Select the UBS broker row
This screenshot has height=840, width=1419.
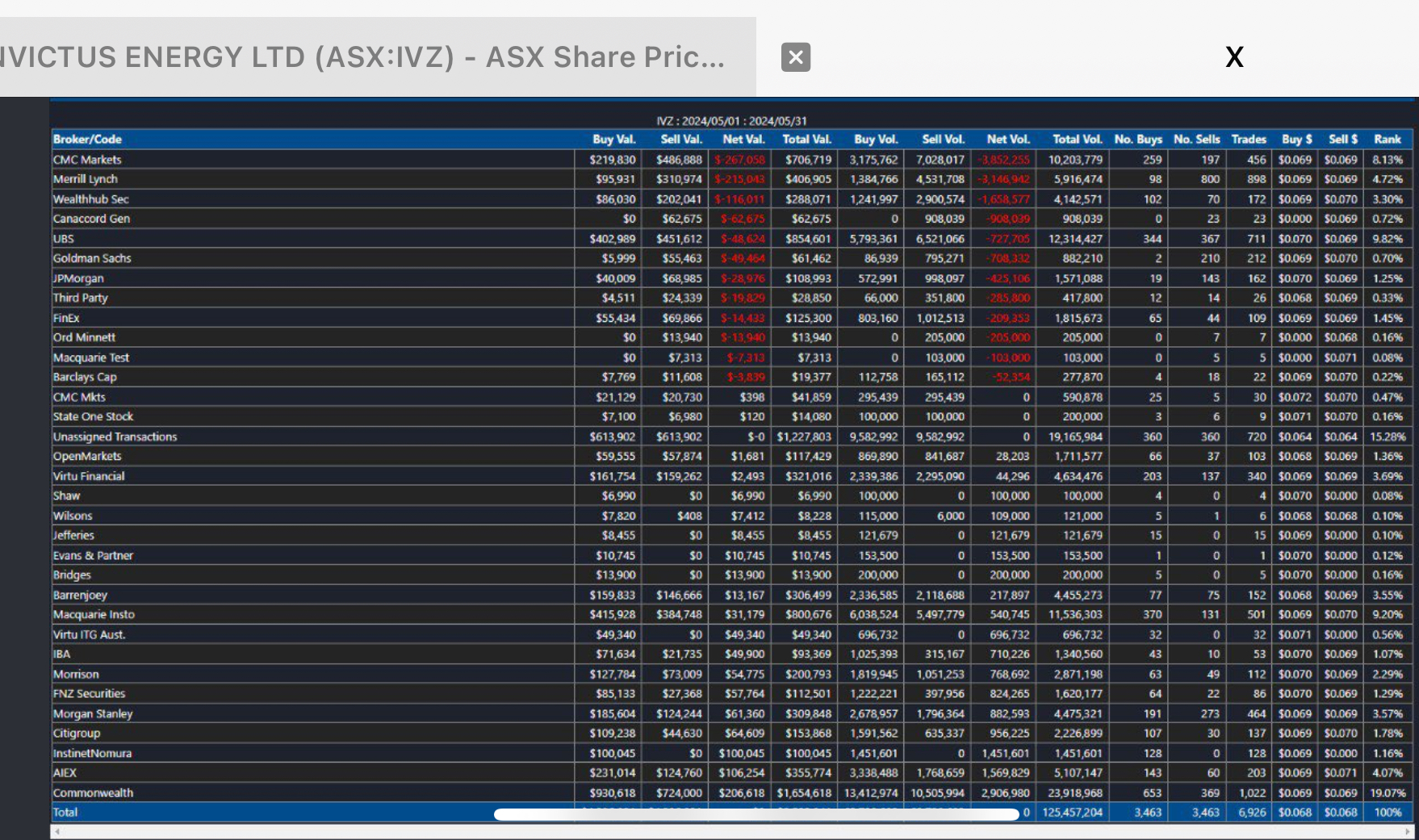tap(732, 239)
